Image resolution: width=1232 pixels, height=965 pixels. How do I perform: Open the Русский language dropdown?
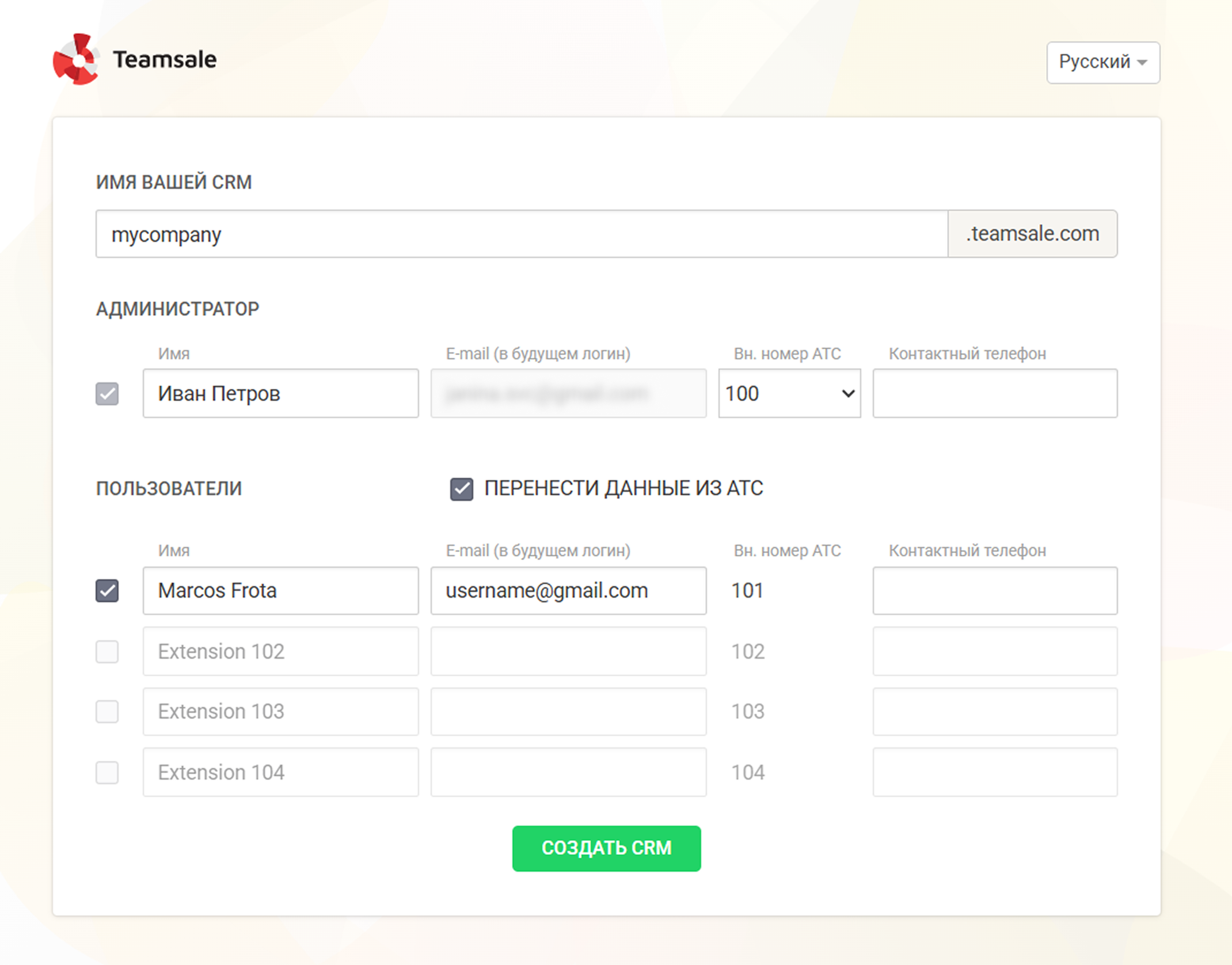click(x=1102, y=62)
